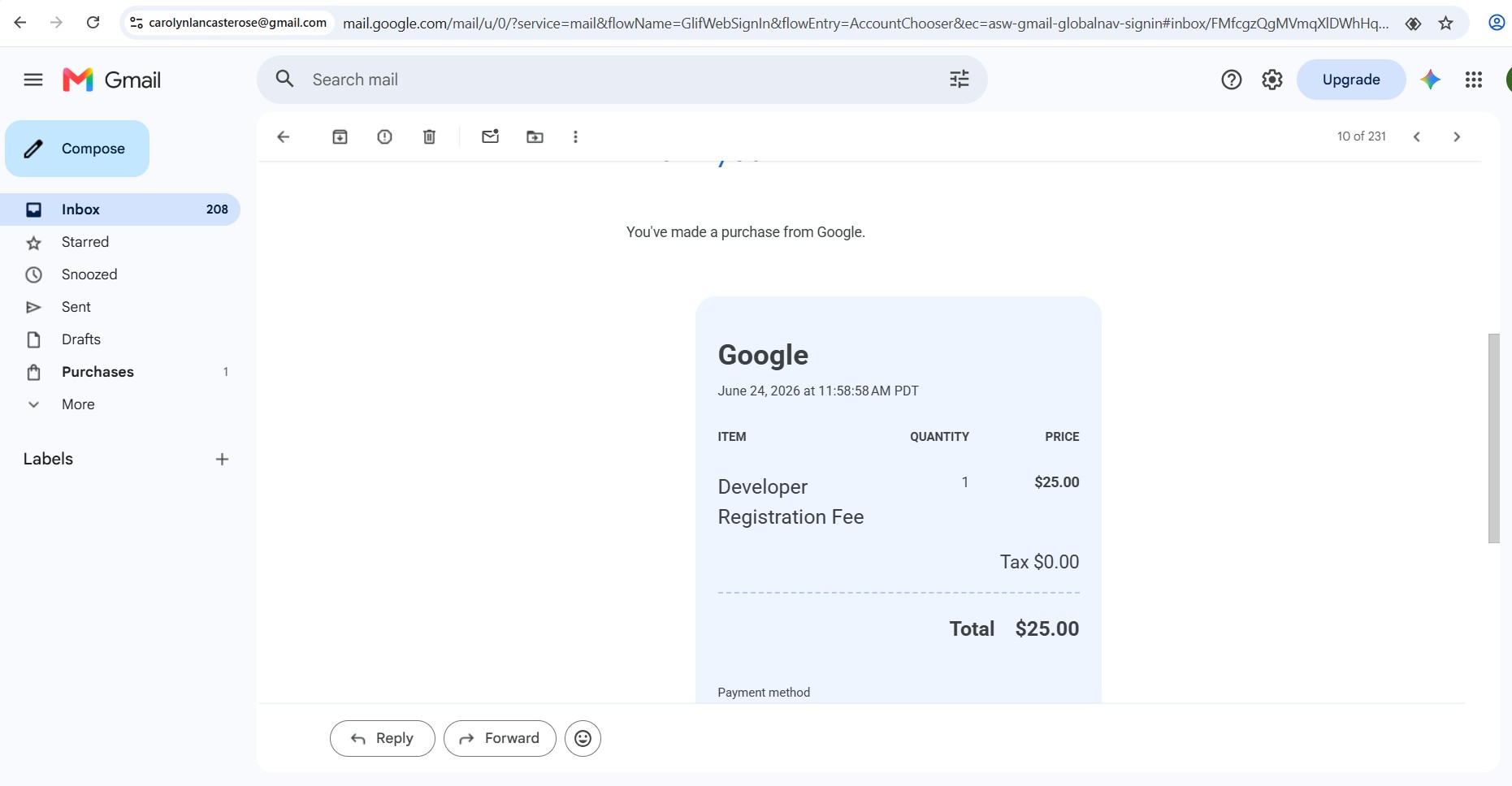Go back in the browser
The image size is (1512, 786).
pyautogui.click(x=20, y=23)
